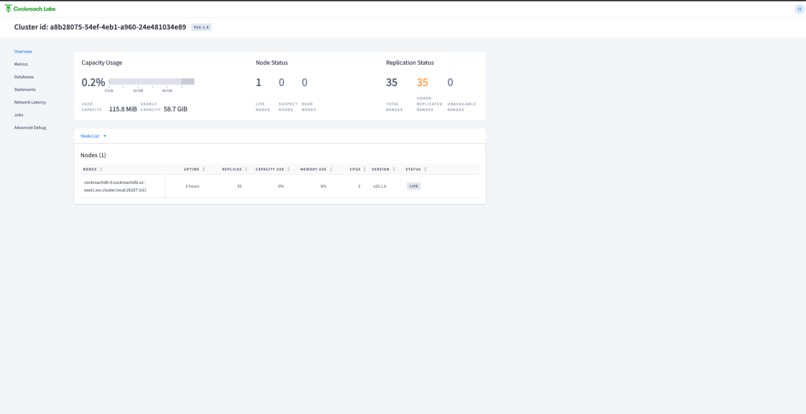
Task: Click the 'Node Status' heading
Action: (x=271, y=63)
